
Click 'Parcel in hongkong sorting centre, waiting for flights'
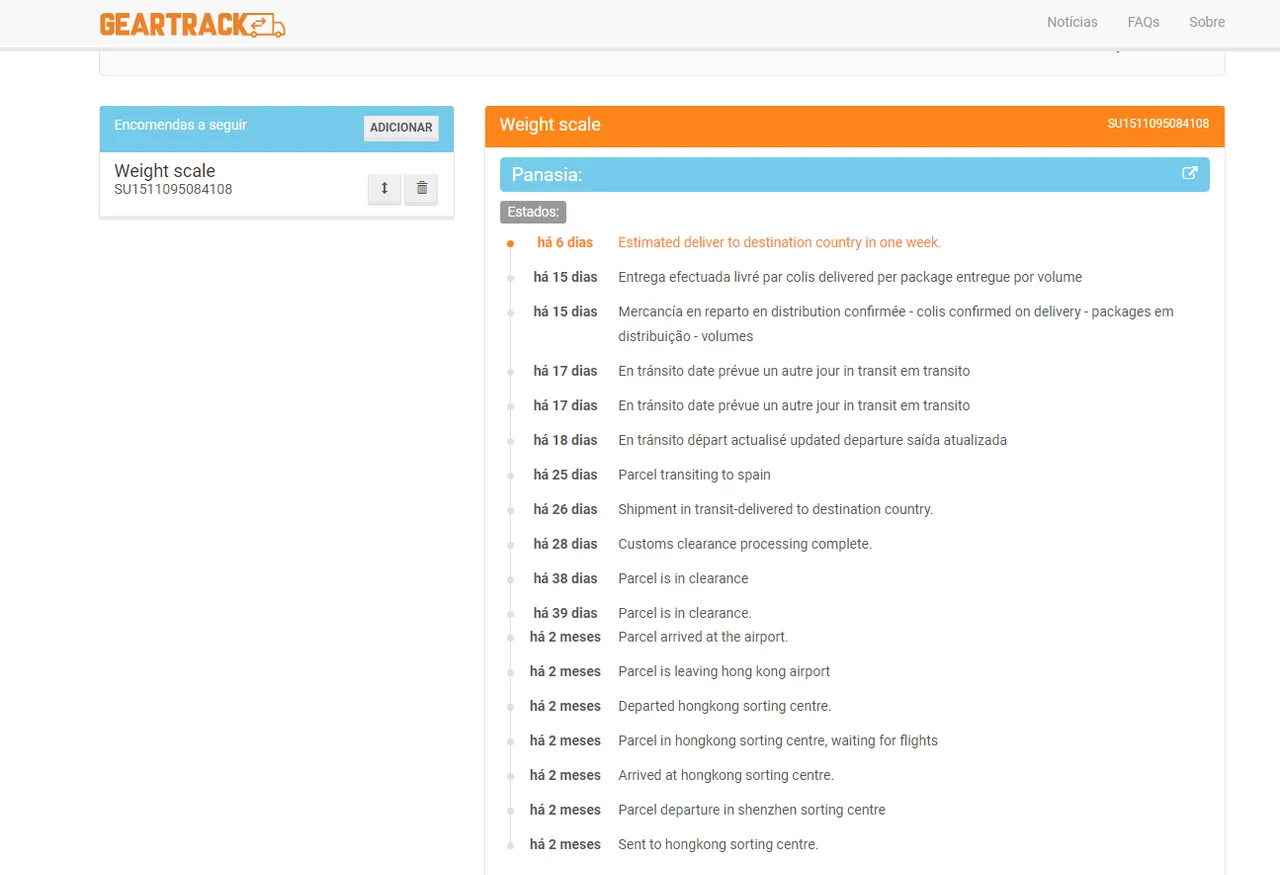[778, 741]
